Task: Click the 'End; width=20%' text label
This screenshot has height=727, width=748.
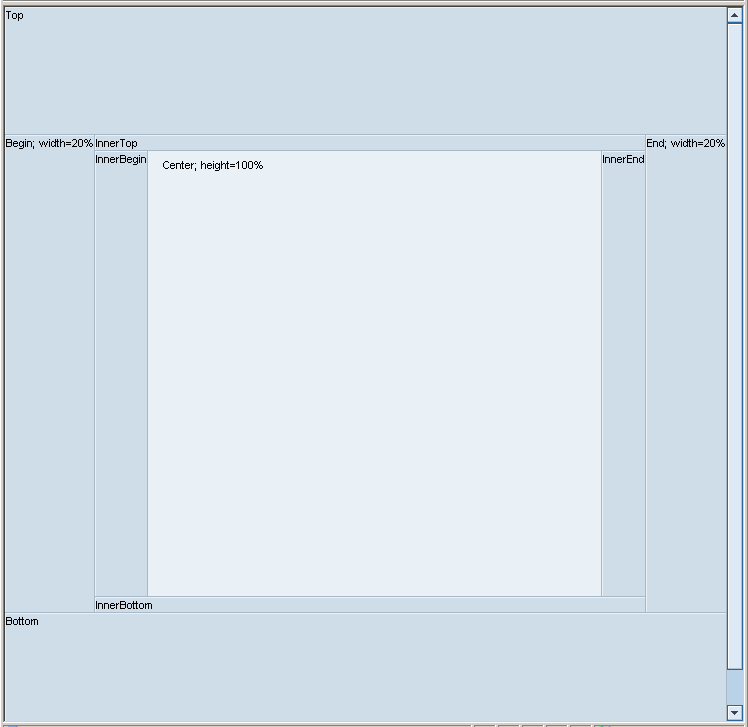Action: point(685,144)
